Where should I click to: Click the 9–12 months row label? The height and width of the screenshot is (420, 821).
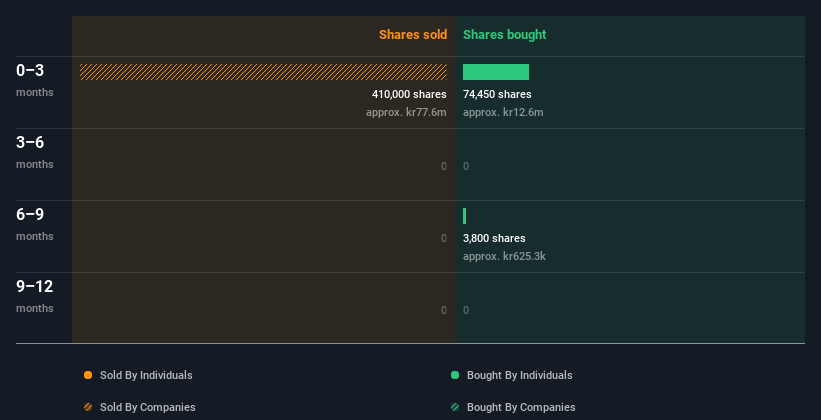click(35, 296)
